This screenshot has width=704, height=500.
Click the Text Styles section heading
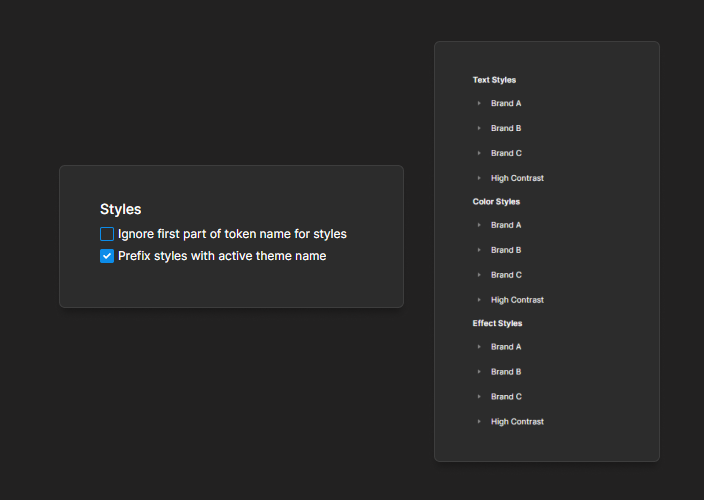pyautogui.click(x=494, y=80)
